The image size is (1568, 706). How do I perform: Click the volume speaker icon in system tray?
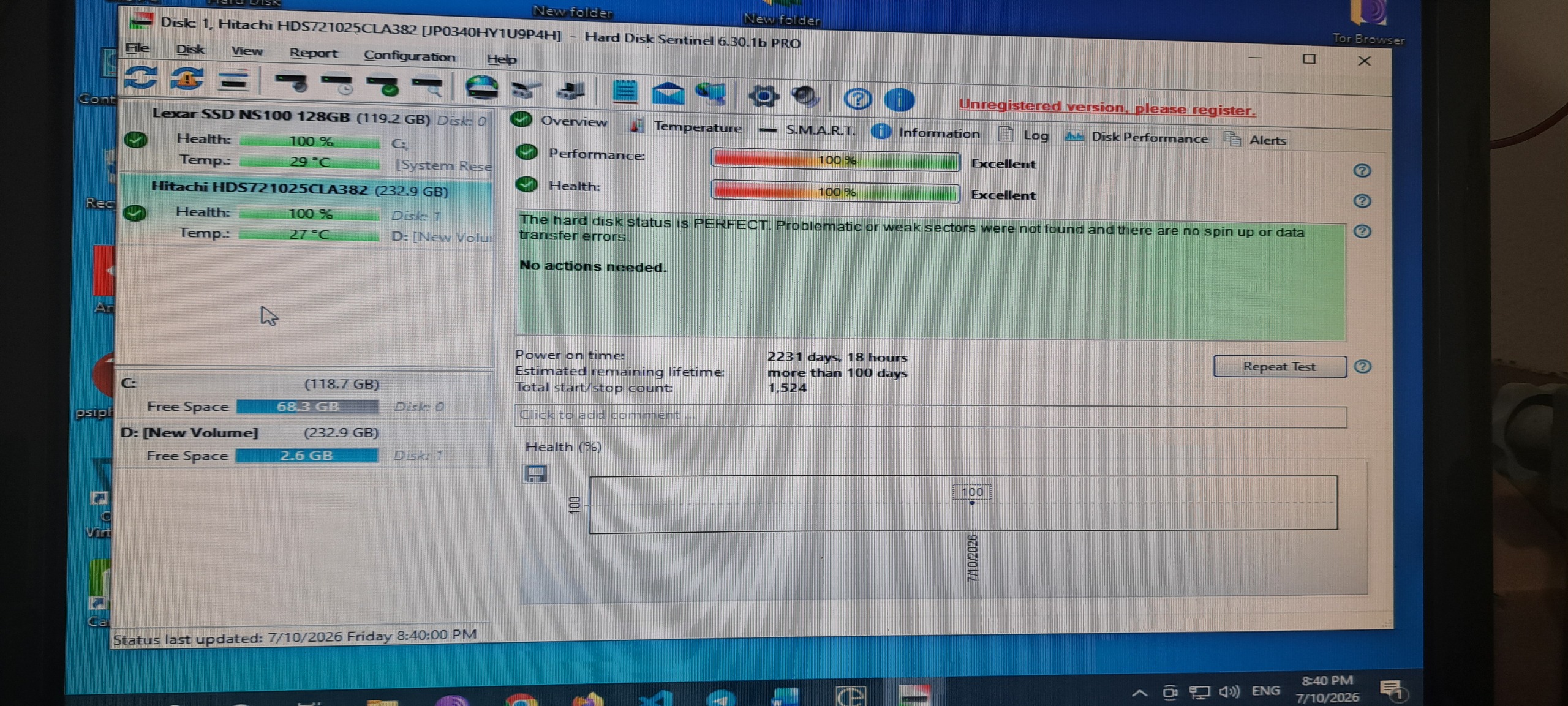1229,692
